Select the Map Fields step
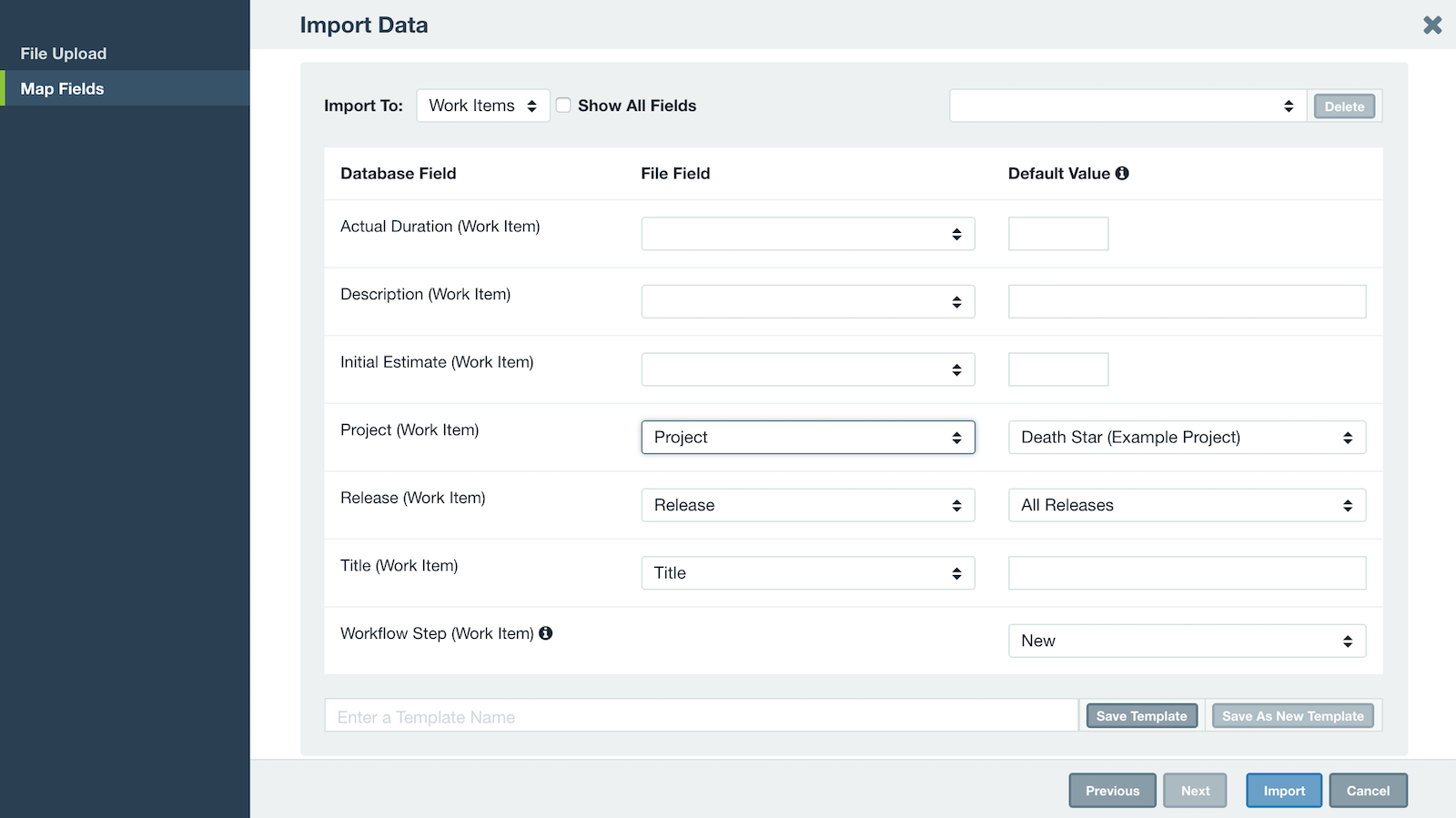1456x818 pixels. click(x=63, y=89)
